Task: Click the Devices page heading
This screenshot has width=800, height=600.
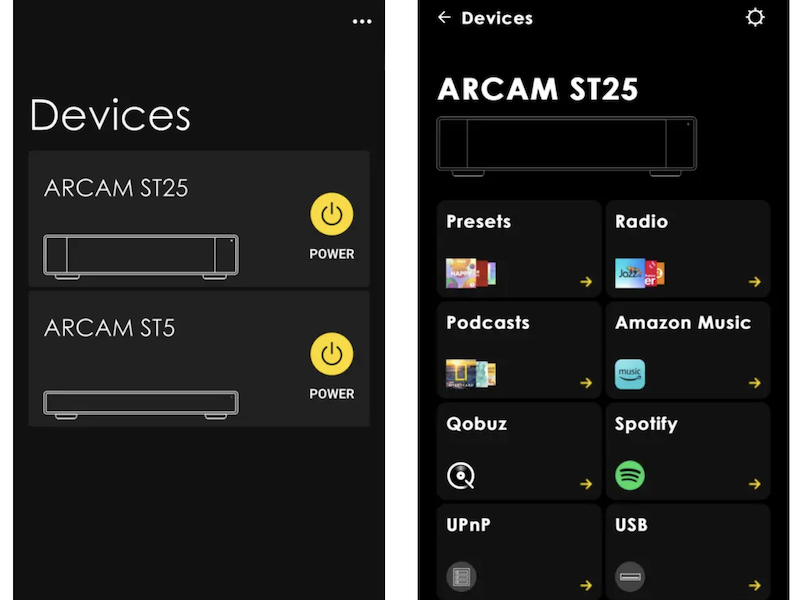Action: [110, 115]
